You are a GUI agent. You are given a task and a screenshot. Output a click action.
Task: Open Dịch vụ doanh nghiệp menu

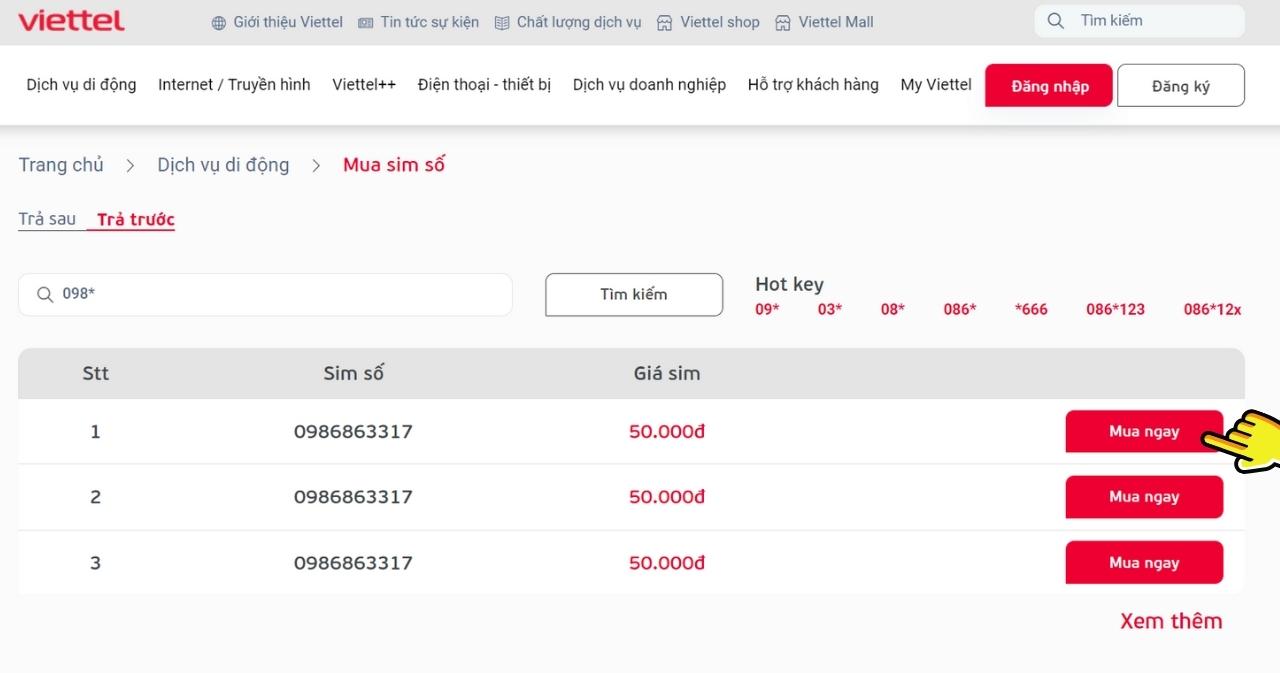pos(649,85)
